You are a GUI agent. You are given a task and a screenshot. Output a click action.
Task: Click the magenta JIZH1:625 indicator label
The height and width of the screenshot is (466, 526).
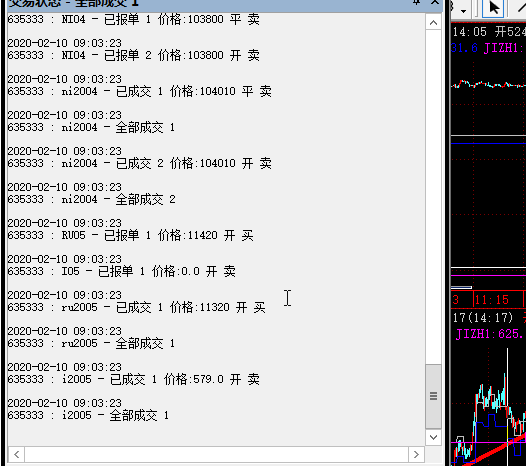click(489, 334)
